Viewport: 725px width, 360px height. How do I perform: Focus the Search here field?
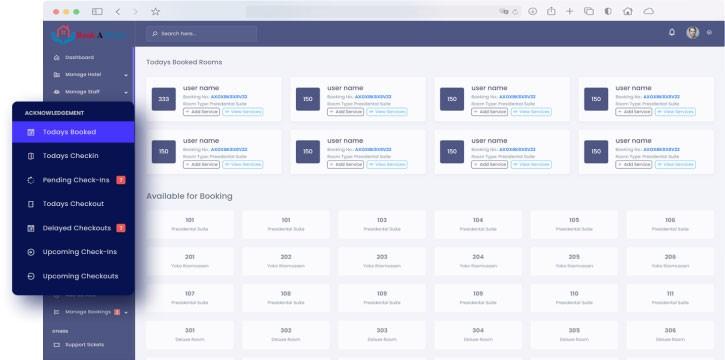tap(202, 34)
